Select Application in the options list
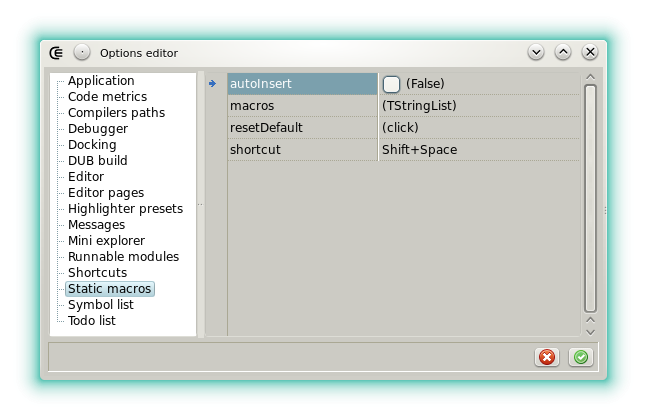Viewport: 647px width, 420px height. 101,81
